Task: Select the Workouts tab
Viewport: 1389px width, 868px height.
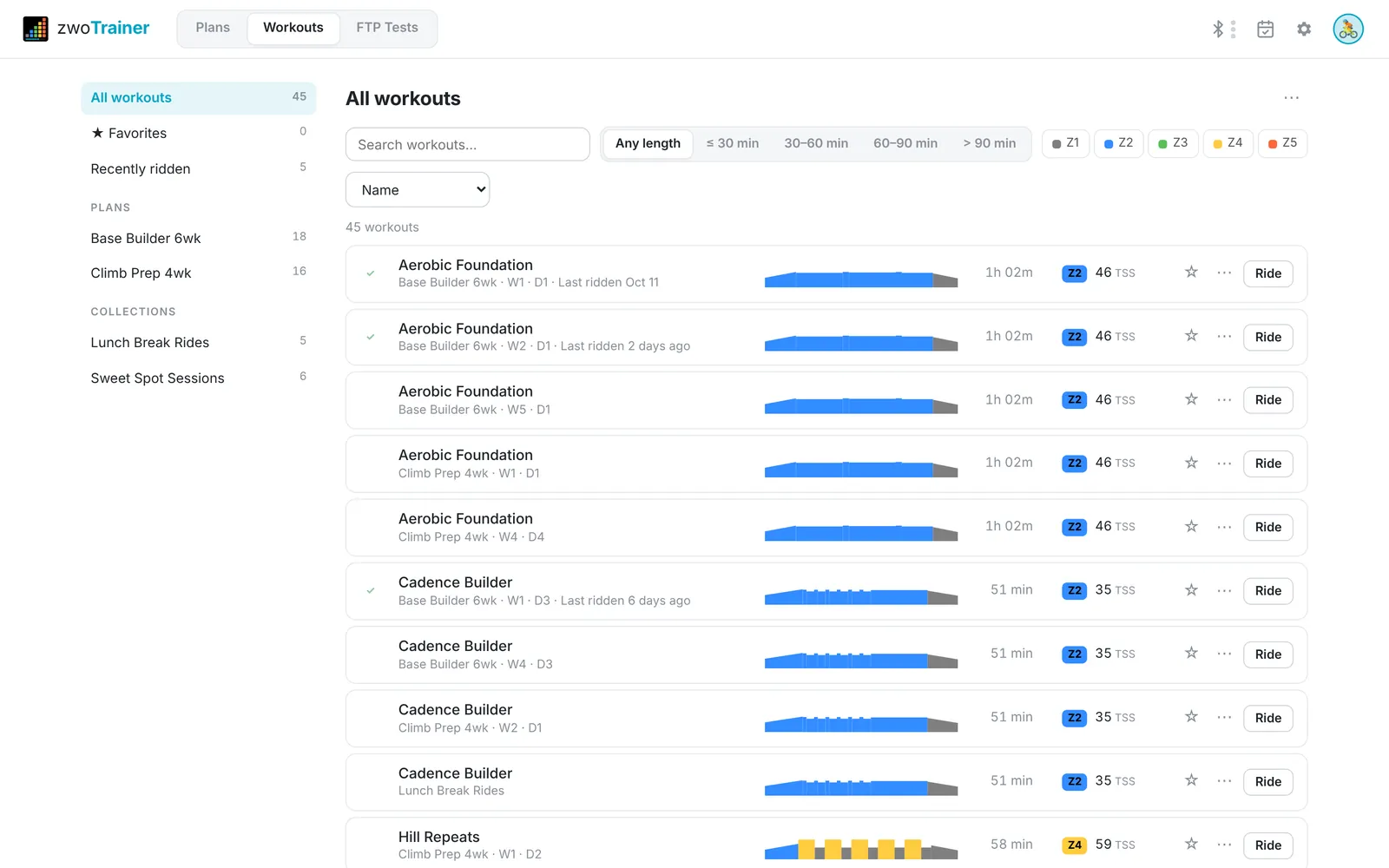Action: (293, 28)
